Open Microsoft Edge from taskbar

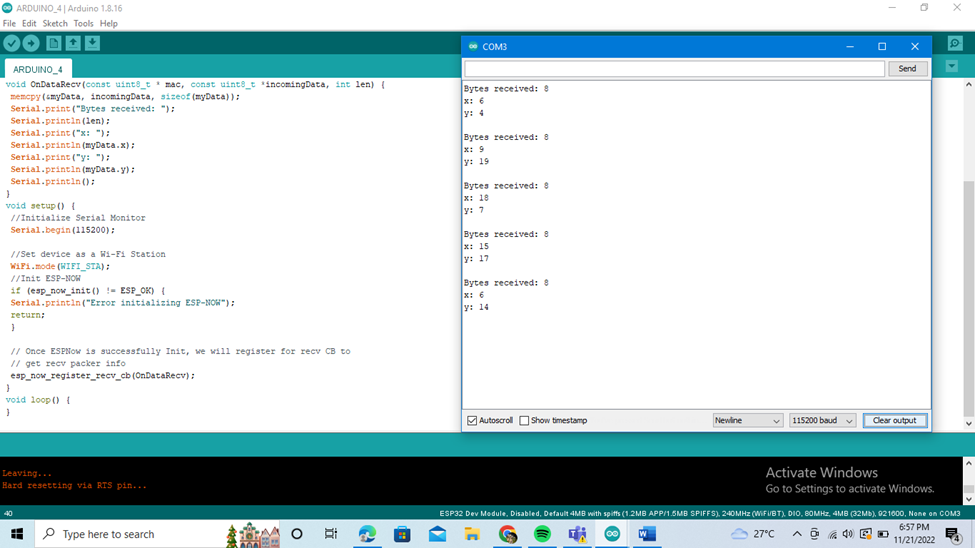367,534
